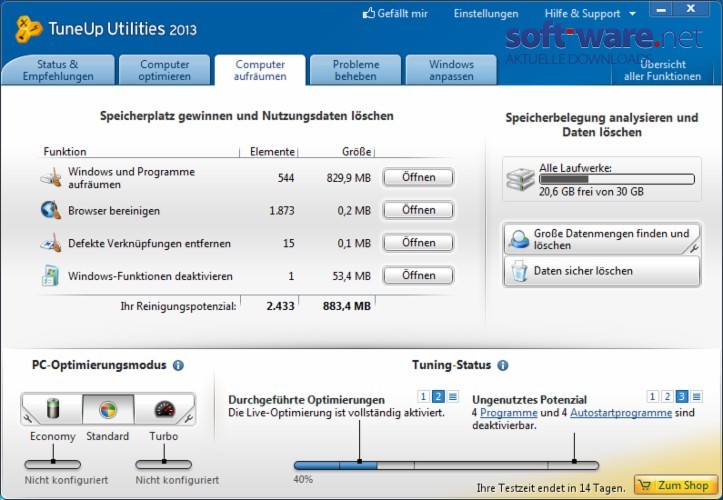
Task: Click Öffnen for Browser bereinigen
Action: tap(418, 210)
